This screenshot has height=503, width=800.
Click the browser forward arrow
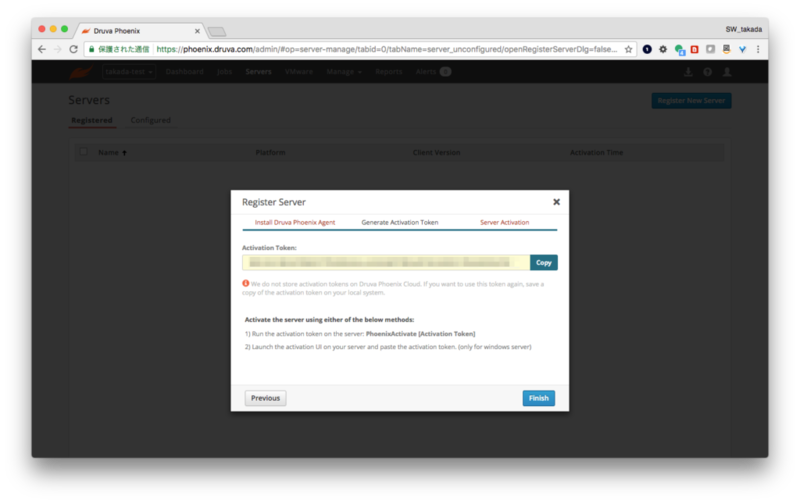coord(58,49)
